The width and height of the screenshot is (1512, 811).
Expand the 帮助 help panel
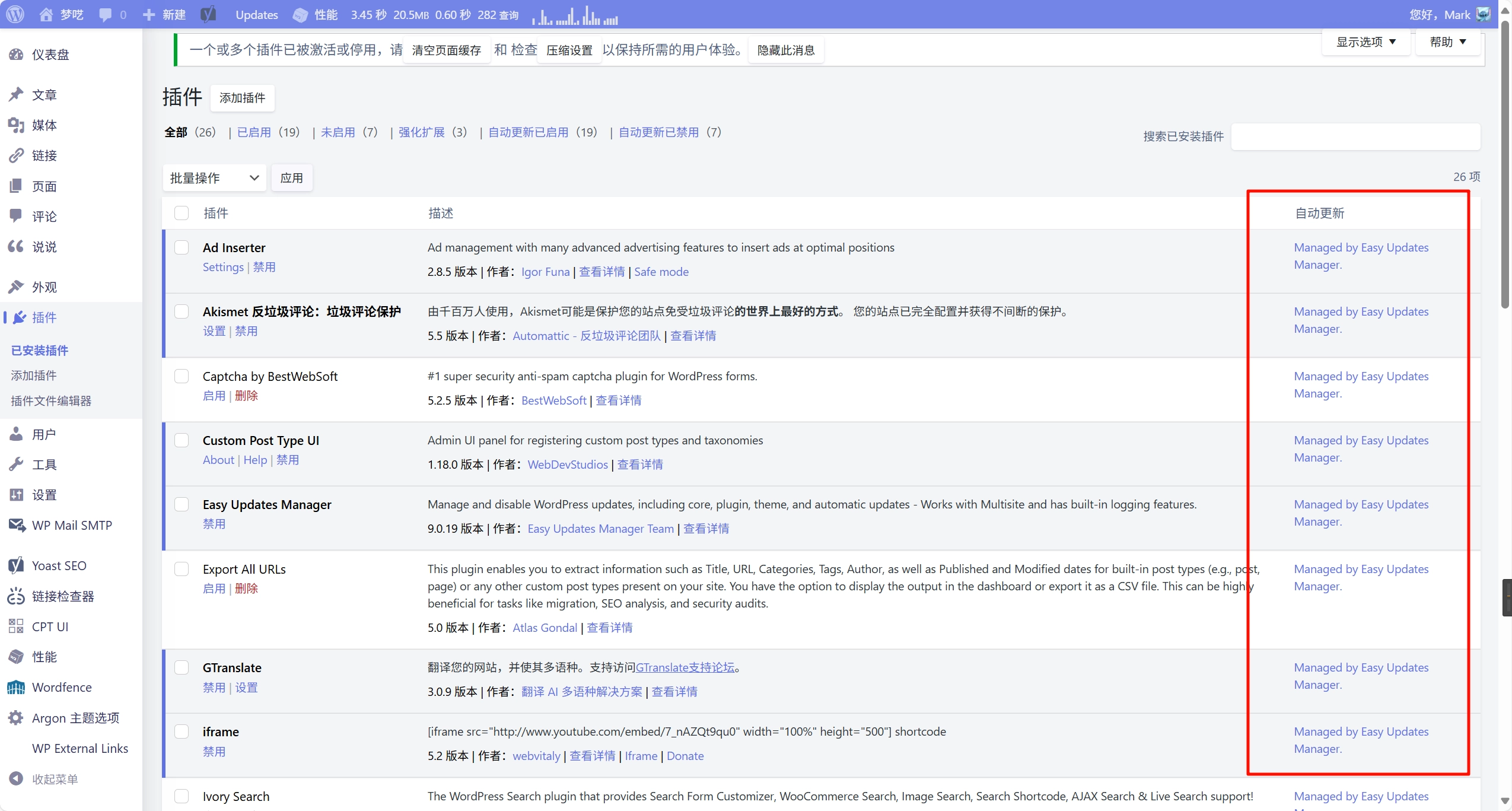pos(1447,42)
